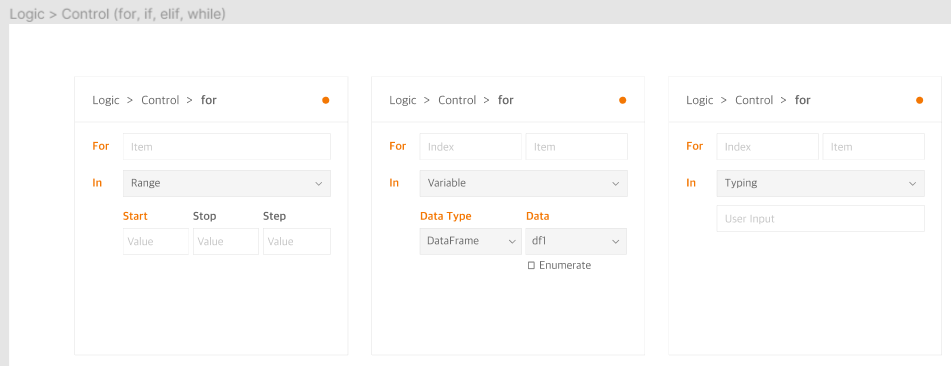
Task: Click Control in the Variable card breadcrumb
Action: [457, 100]
